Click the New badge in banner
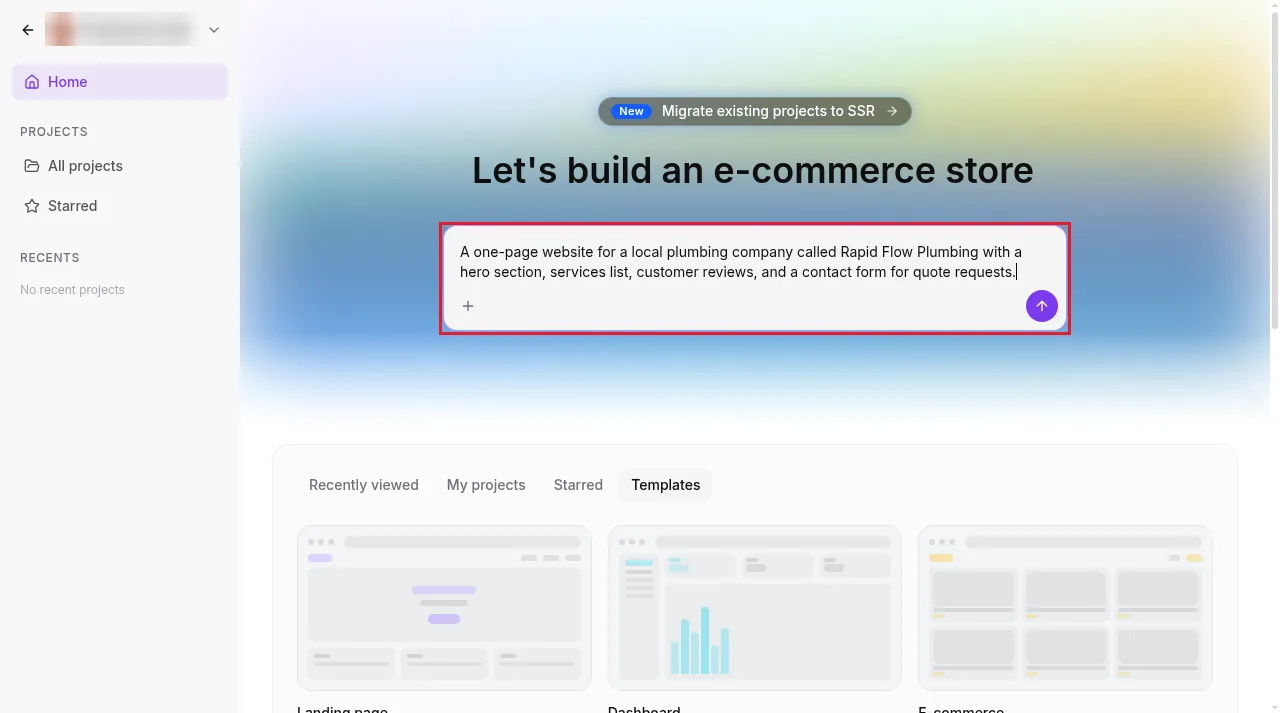Image resolution: width=1280 pixels, height=713 pixels. pyautogui.click(x=631, y=111)
